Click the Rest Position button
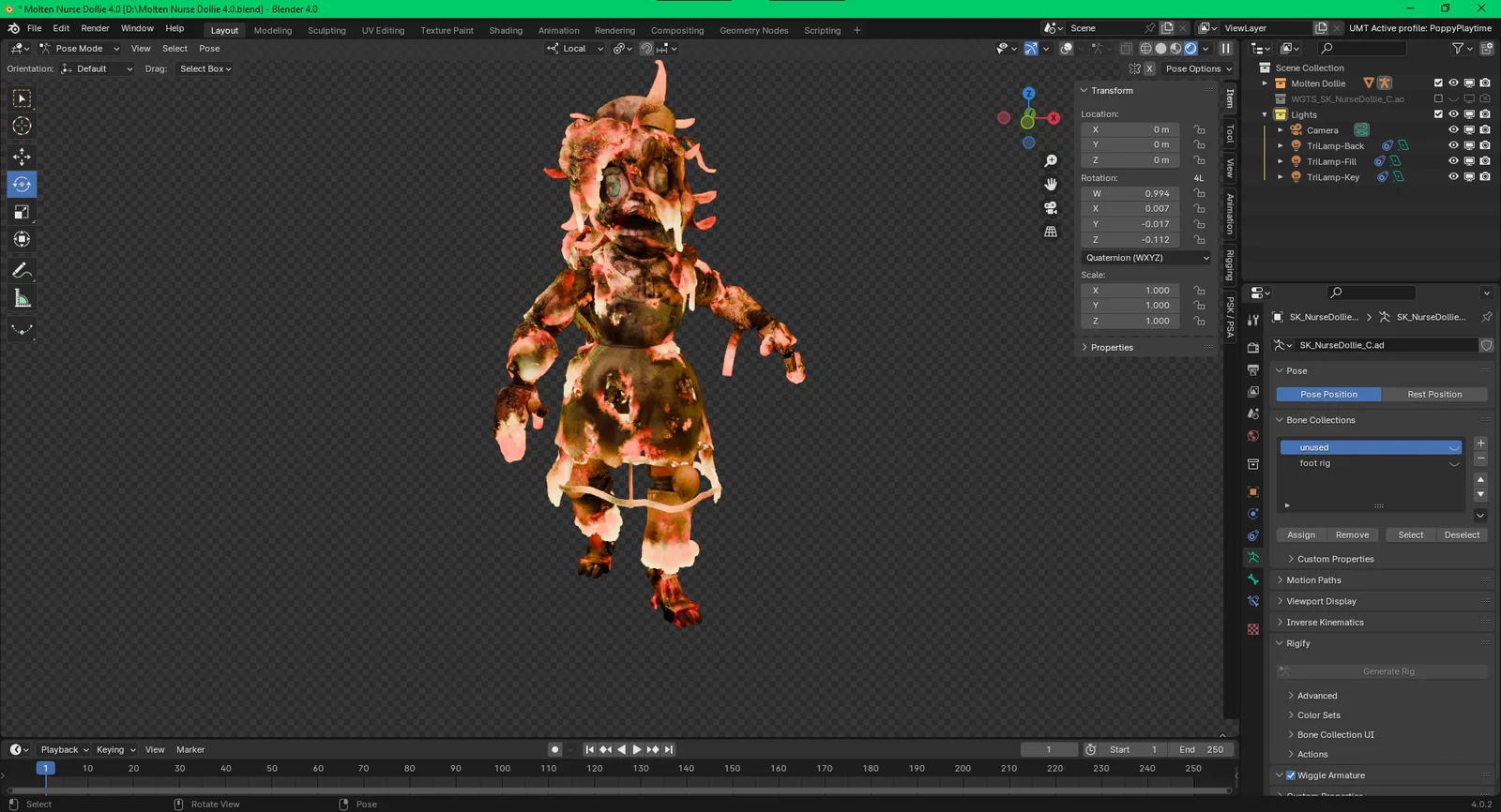 click(x=1434, y=395)
